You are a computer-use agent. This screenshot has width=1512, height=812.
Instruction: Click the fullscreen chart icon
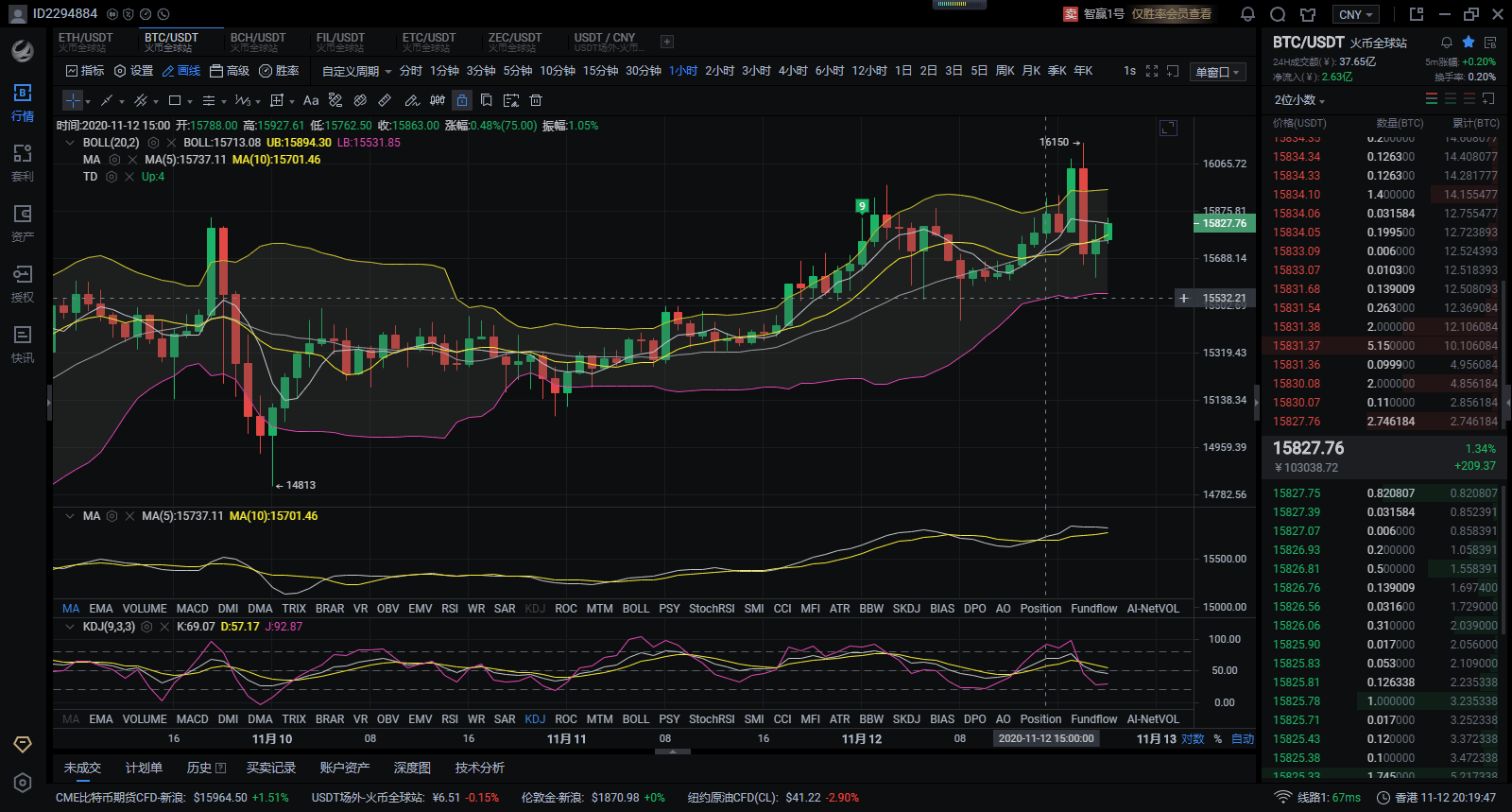tap(1152, 71)
